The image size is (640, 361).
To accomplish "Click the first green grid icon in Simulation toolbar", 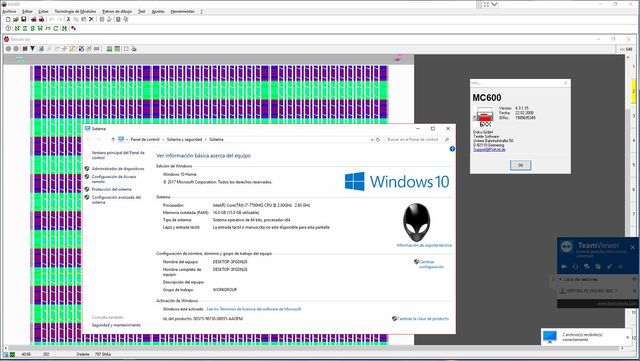I will [x=109, y=49].
